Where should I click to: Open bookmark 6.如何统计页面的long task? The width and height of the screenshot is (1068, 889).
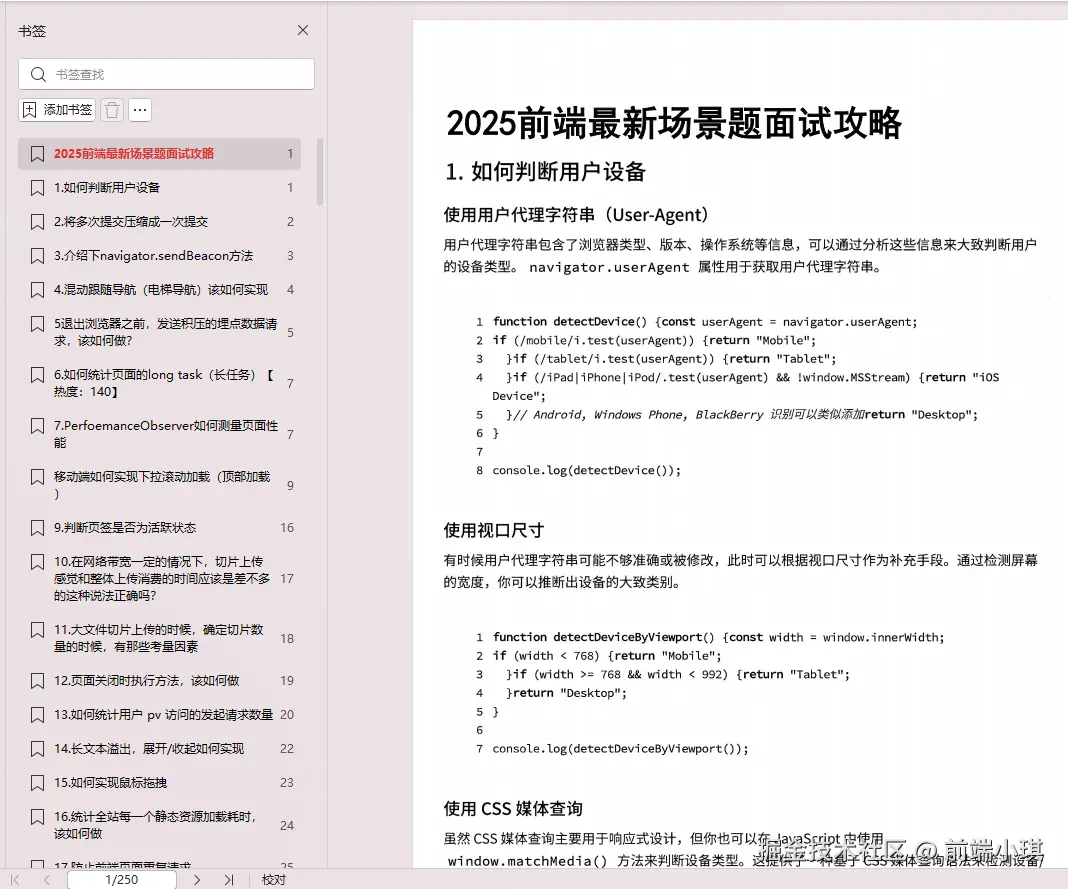point(159,383)
